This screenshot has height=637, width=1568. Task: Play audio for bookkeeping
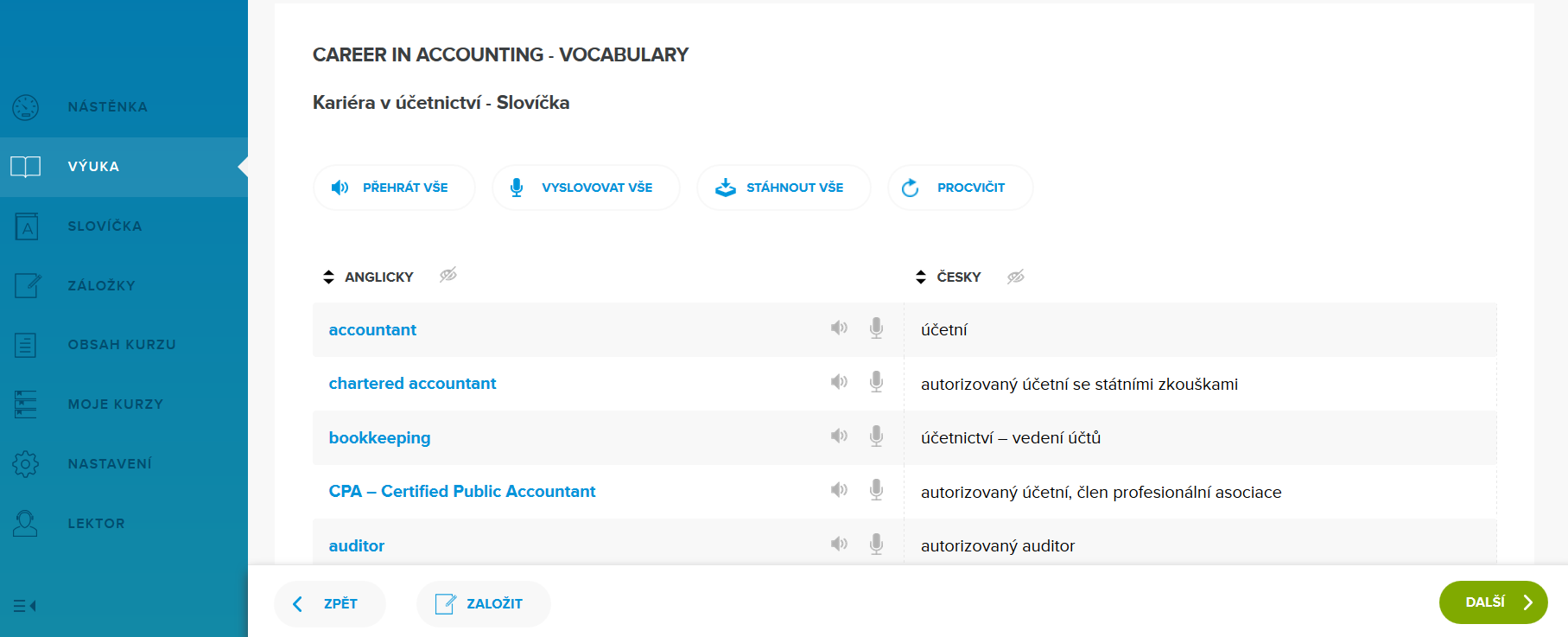(x=839, y=436)
